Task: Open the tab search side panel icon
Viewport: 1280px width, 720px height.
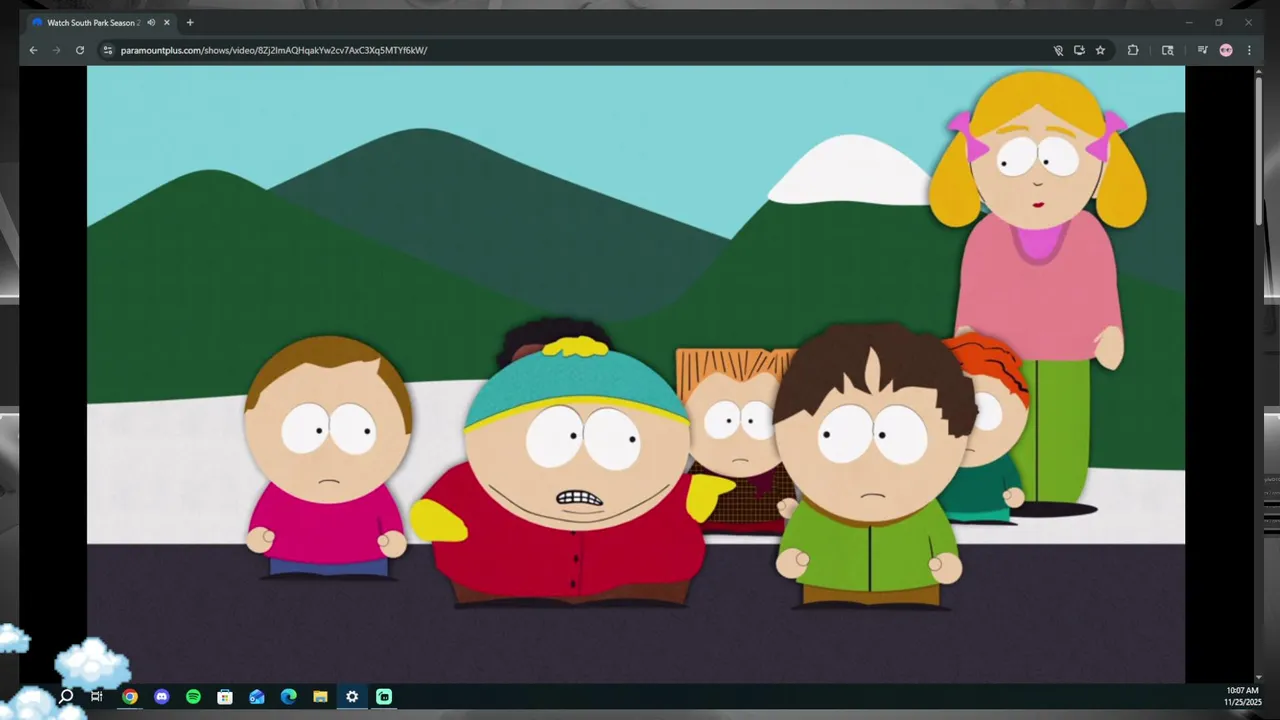Action: 1167,50
